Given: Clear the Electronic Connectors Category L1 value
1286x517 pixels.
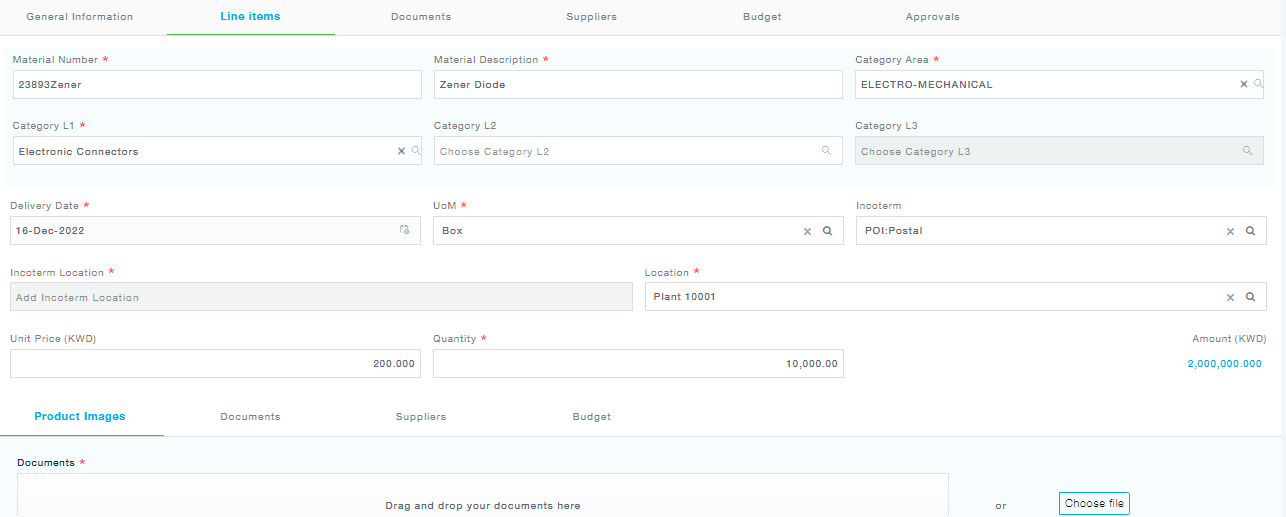Looking at the screenshot, I should (x=401, y=151).
